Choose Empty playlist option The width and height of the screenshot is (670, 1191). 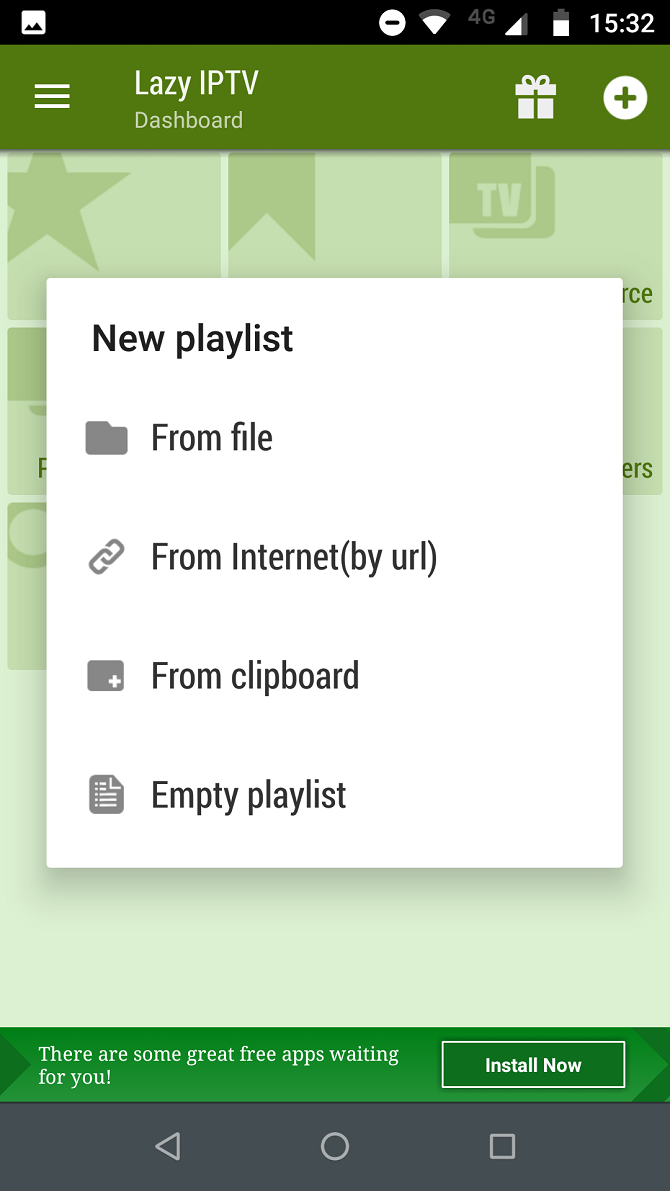(249, 795)
